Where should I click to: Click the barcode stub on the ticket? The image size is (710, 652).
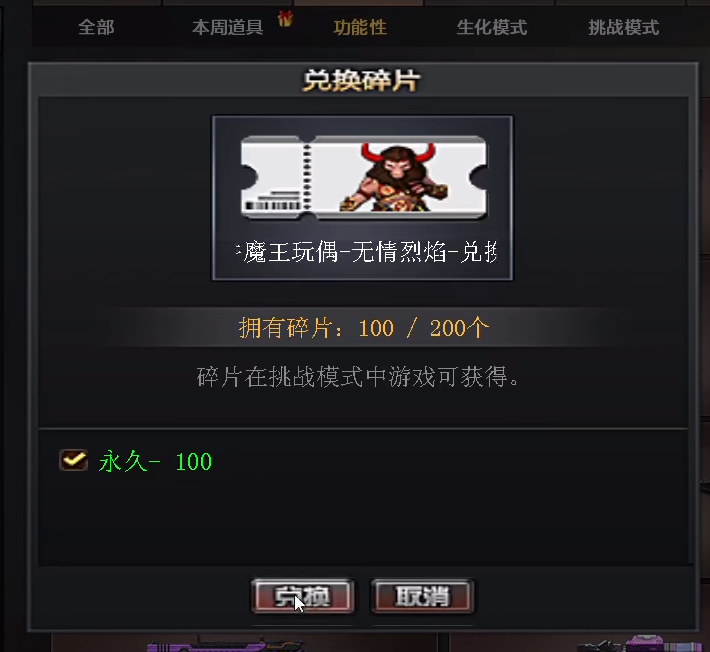point(273,177)
